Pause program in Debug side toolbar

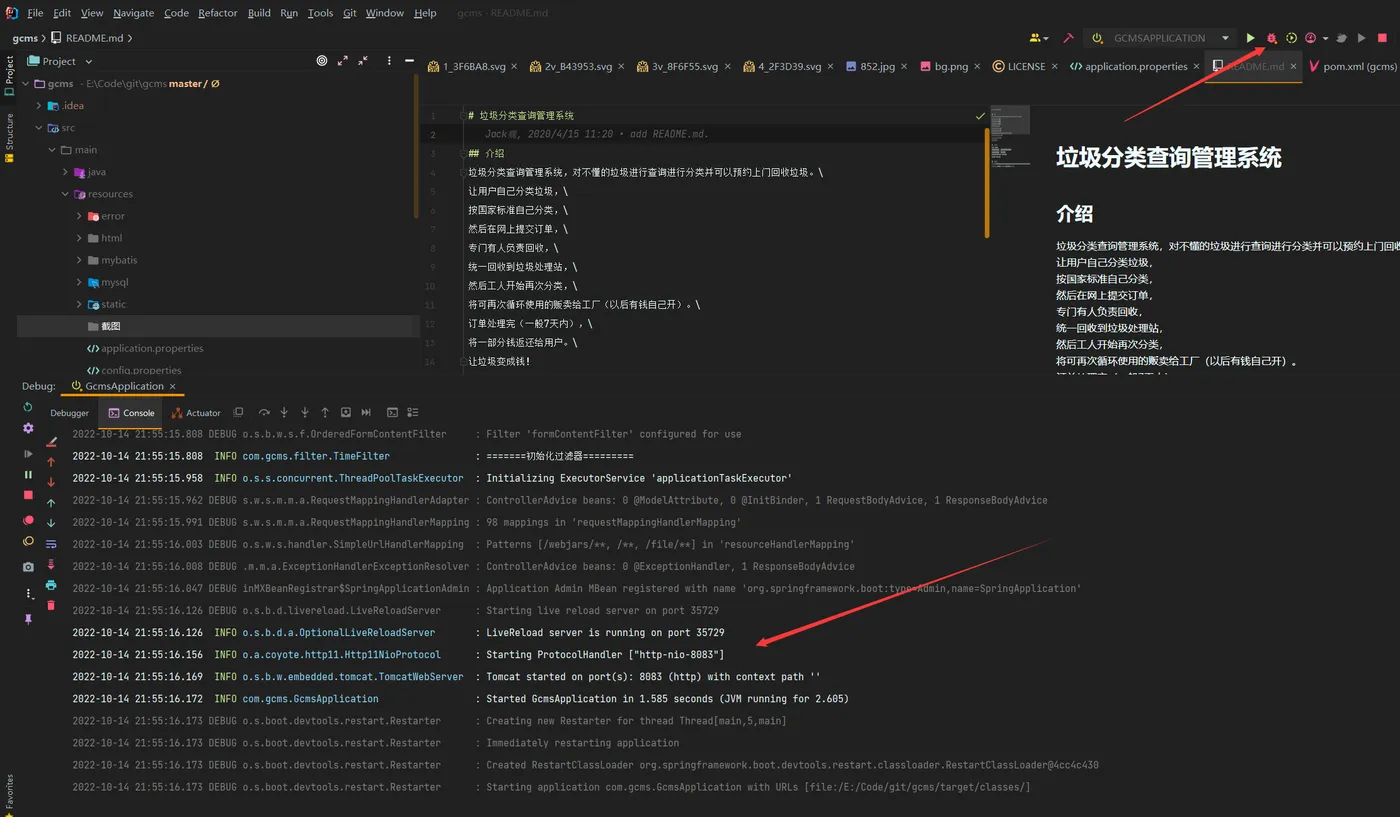coord(28,475)
